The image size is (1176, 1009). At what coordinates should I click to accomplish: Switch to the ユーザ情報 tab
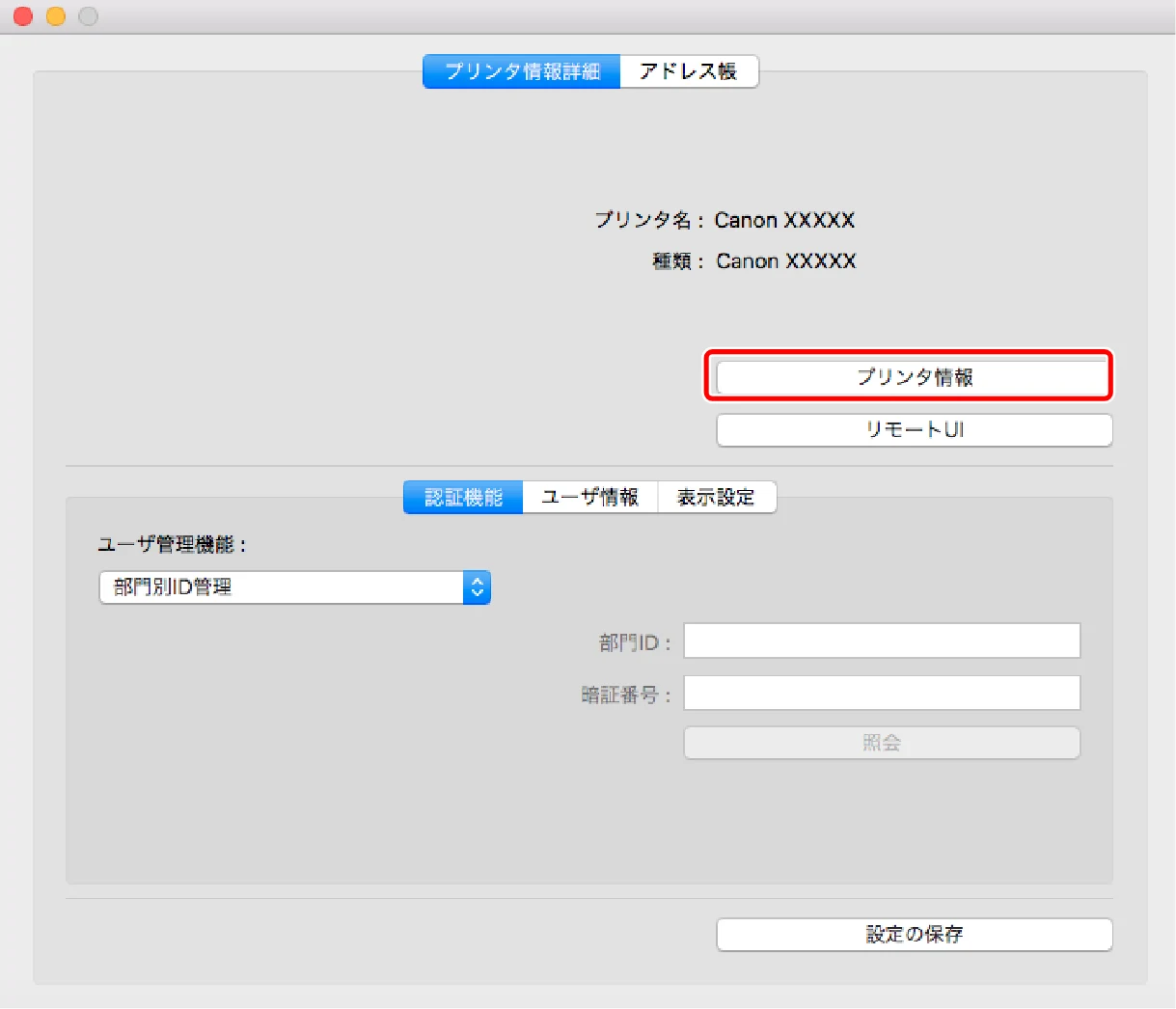tap(589, 498)
